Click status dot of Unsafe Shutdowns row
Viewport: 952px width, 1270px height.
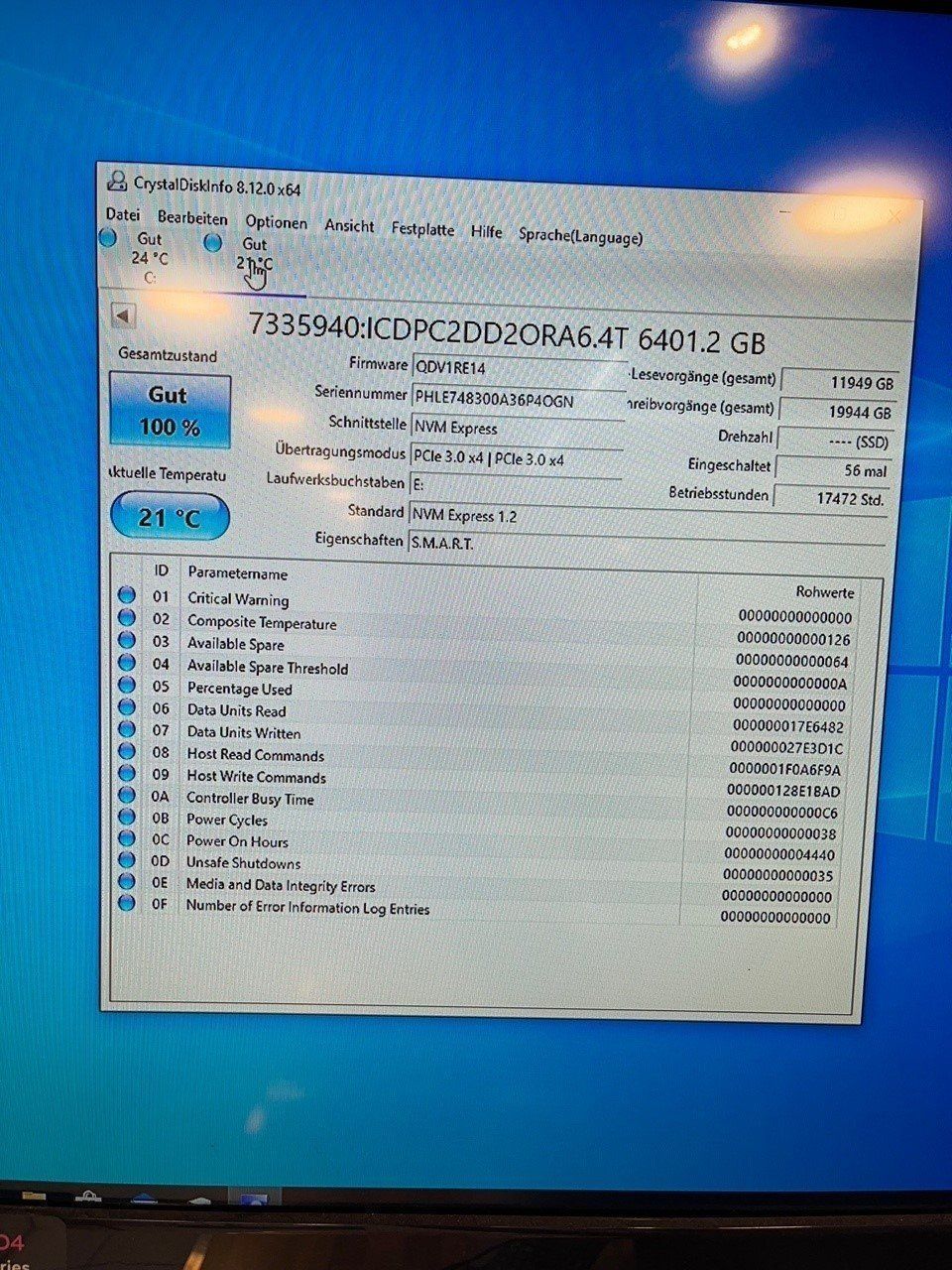pos(127,860)
